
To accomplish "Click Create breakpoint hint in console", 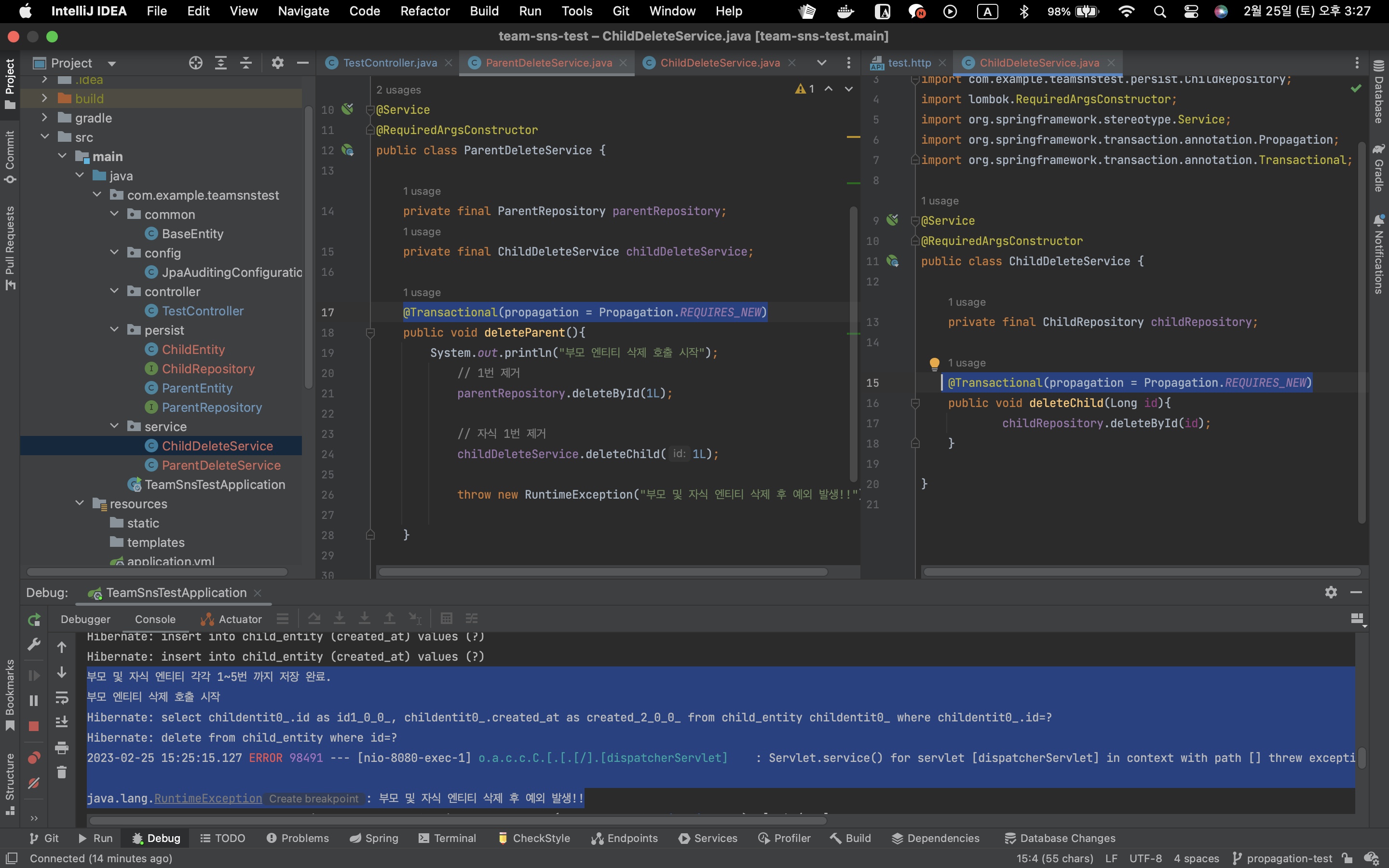I will click(313, 799).
